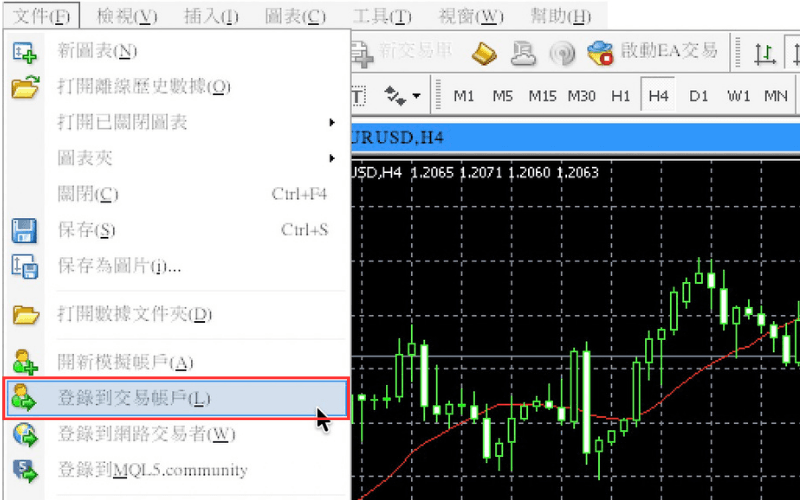Click the EURUSD,H4 chart title bar

(x=576, y=137)
